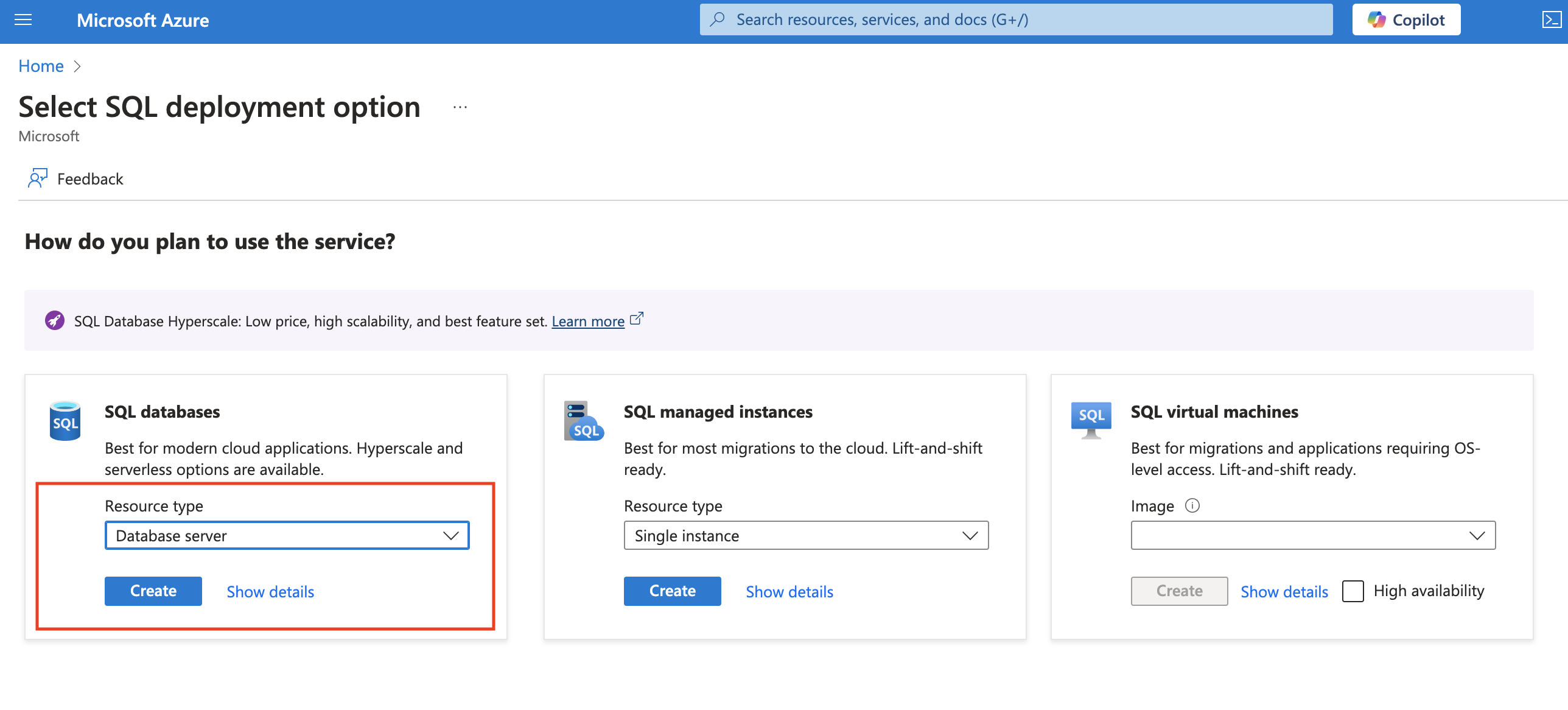Click the Feedback person icon
Viewport: 1568px width, 710px height.
[x=37, y=178]
